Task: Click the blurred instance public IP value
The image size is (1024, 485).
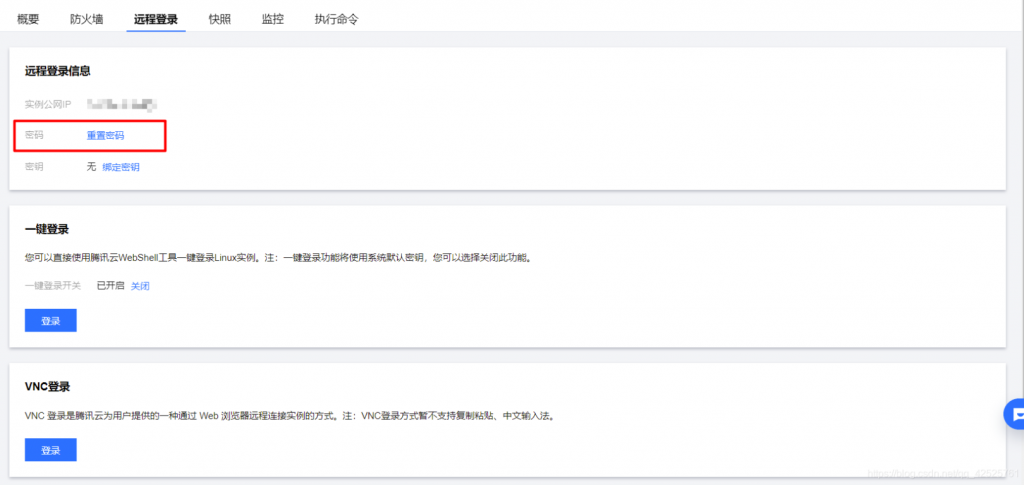Action: [123, 104]
